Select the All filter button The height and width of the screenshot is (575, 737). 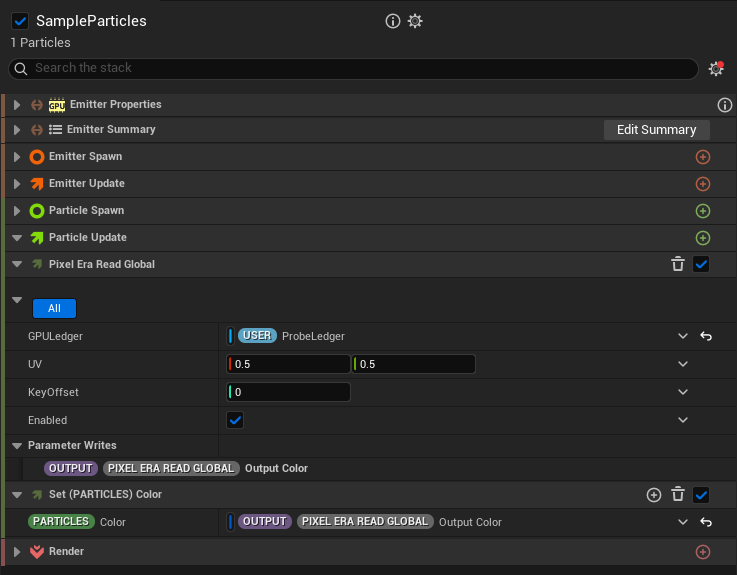coord(55,308)
